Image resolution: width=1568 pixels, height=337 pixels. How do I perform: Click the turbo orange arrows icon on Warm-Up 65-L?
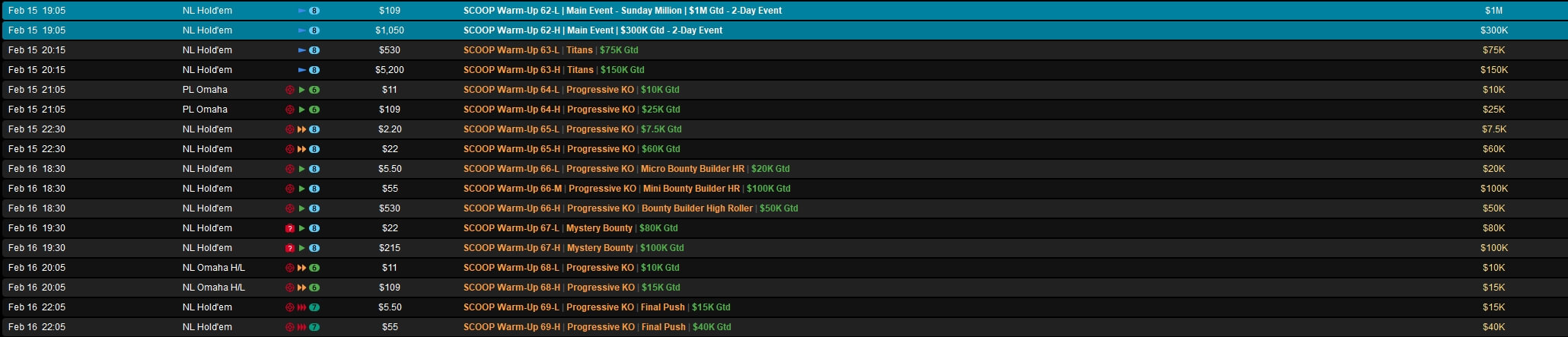click(x=301, y=129)
